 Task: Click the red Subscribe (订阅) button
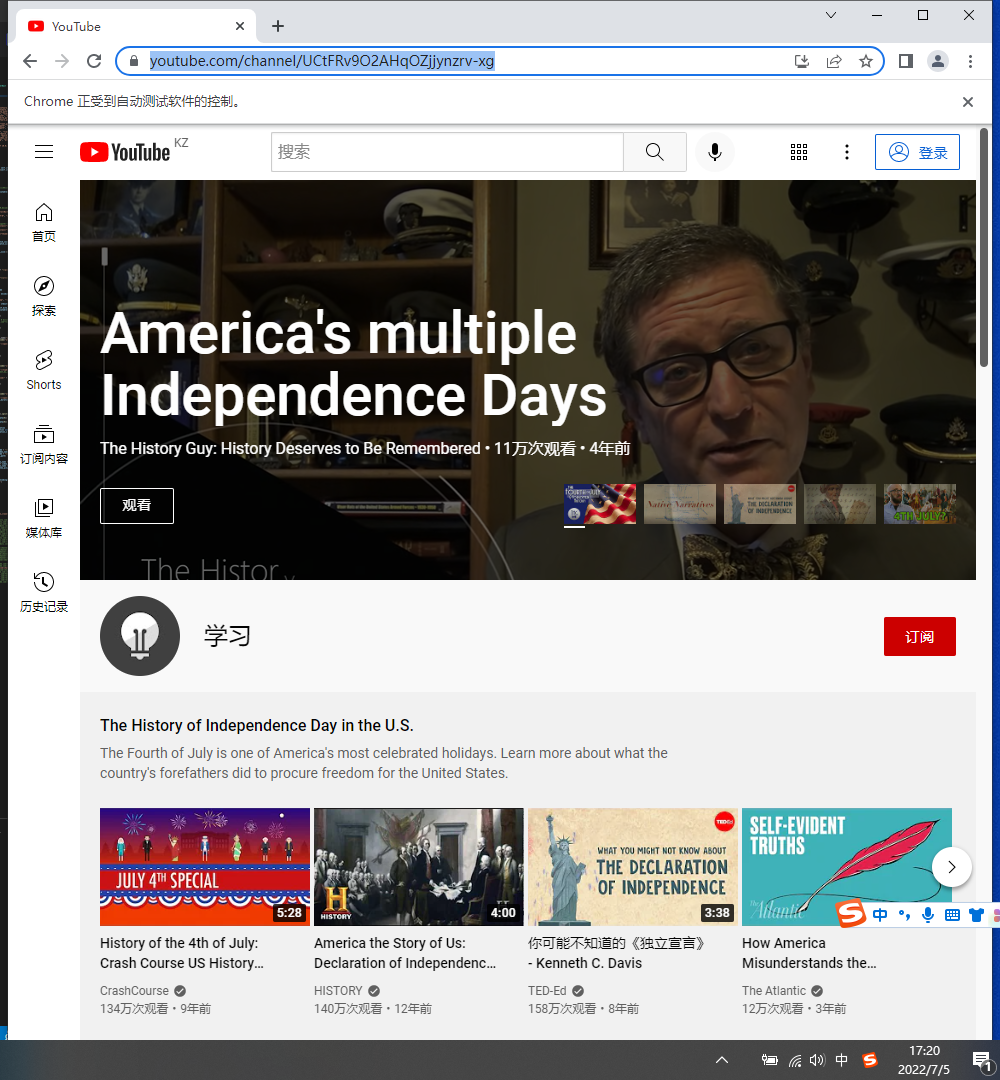point(919,637)
